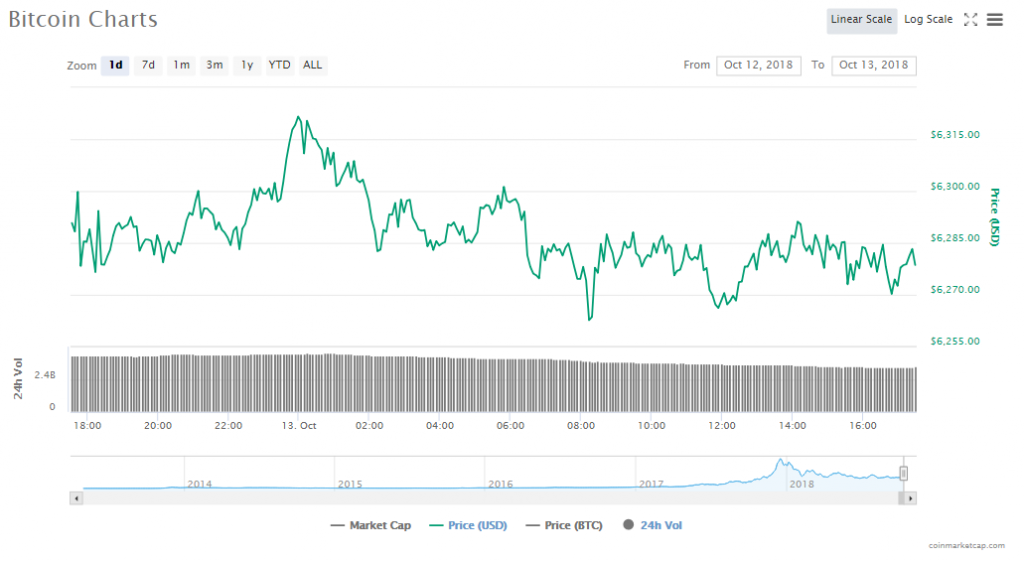Click the fullscreen expand icon

(x=970, y=19)
